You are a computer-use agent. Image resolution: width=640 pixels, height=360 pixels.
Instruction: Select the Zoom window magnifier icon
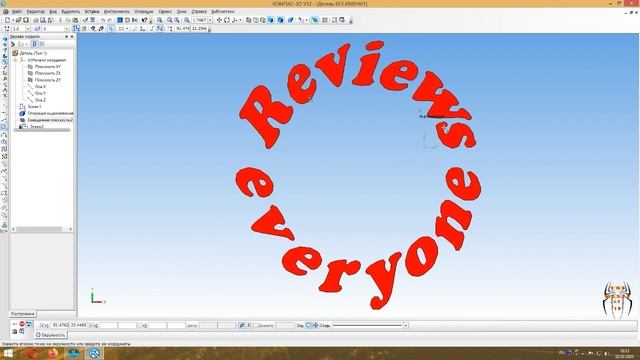(x=160, y=20)
